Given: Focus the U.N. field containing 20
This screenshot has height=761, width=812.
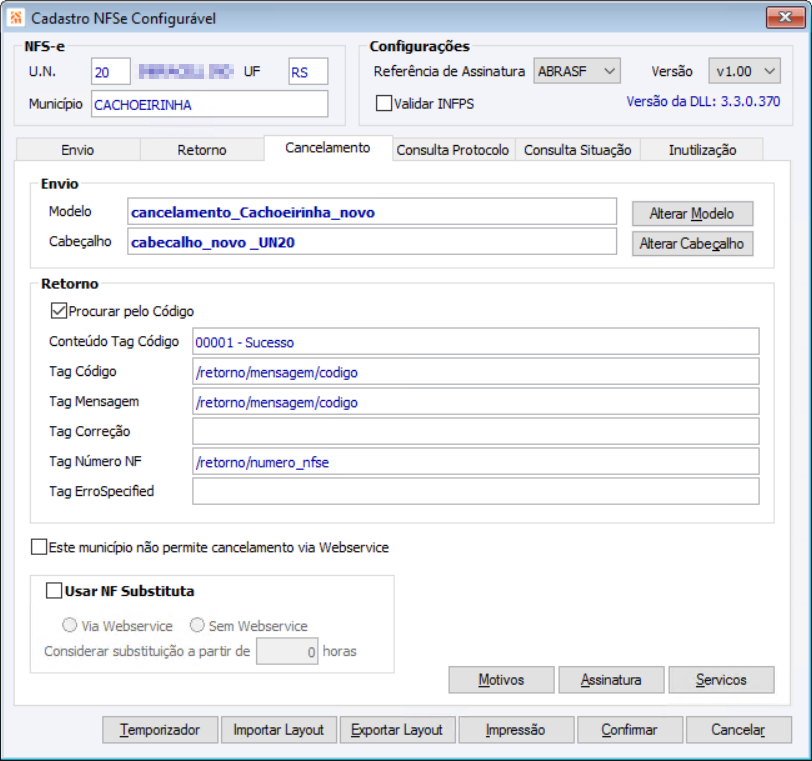Looking at the screenshot, I should point(111,71).
